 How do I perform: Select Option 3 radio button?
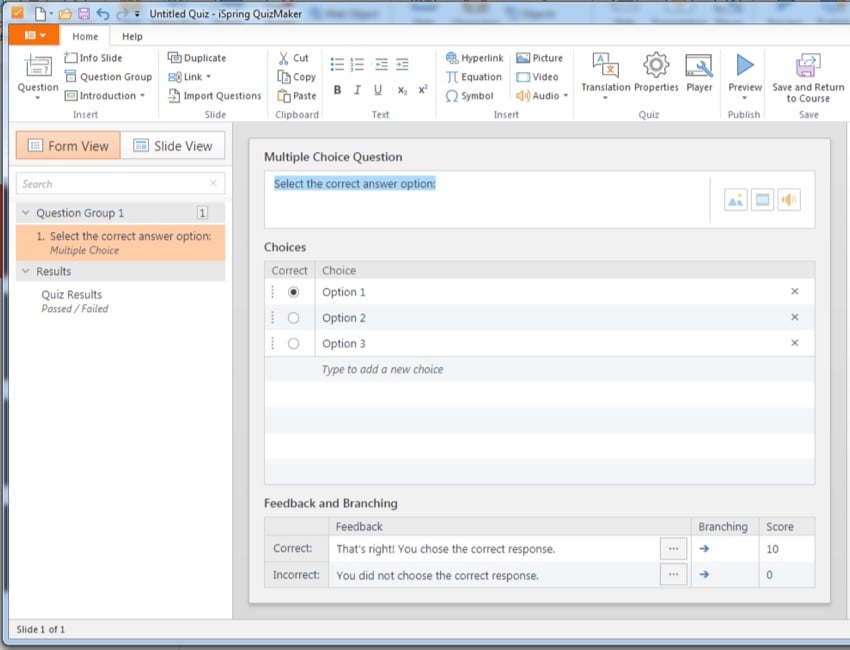[293, 344]
